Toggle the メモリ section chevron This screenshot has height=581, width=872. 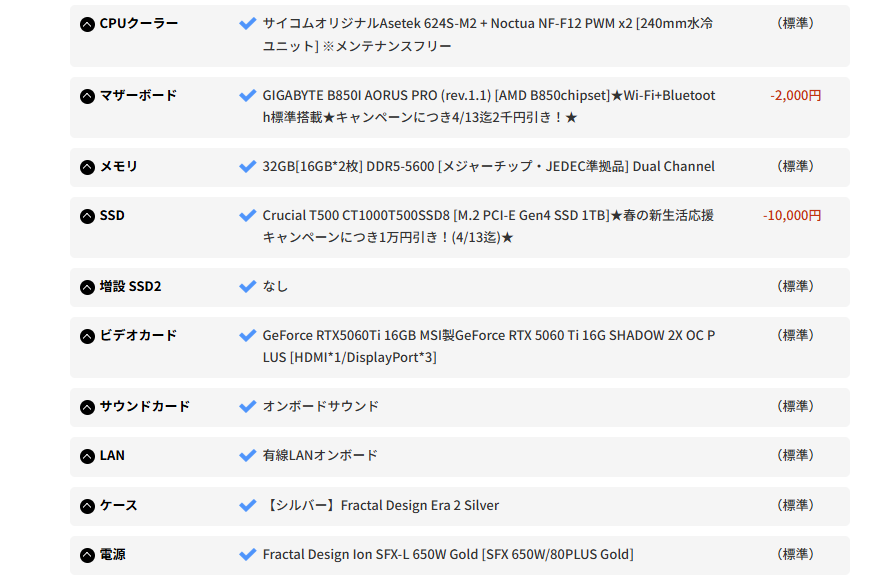pos(87,167)
